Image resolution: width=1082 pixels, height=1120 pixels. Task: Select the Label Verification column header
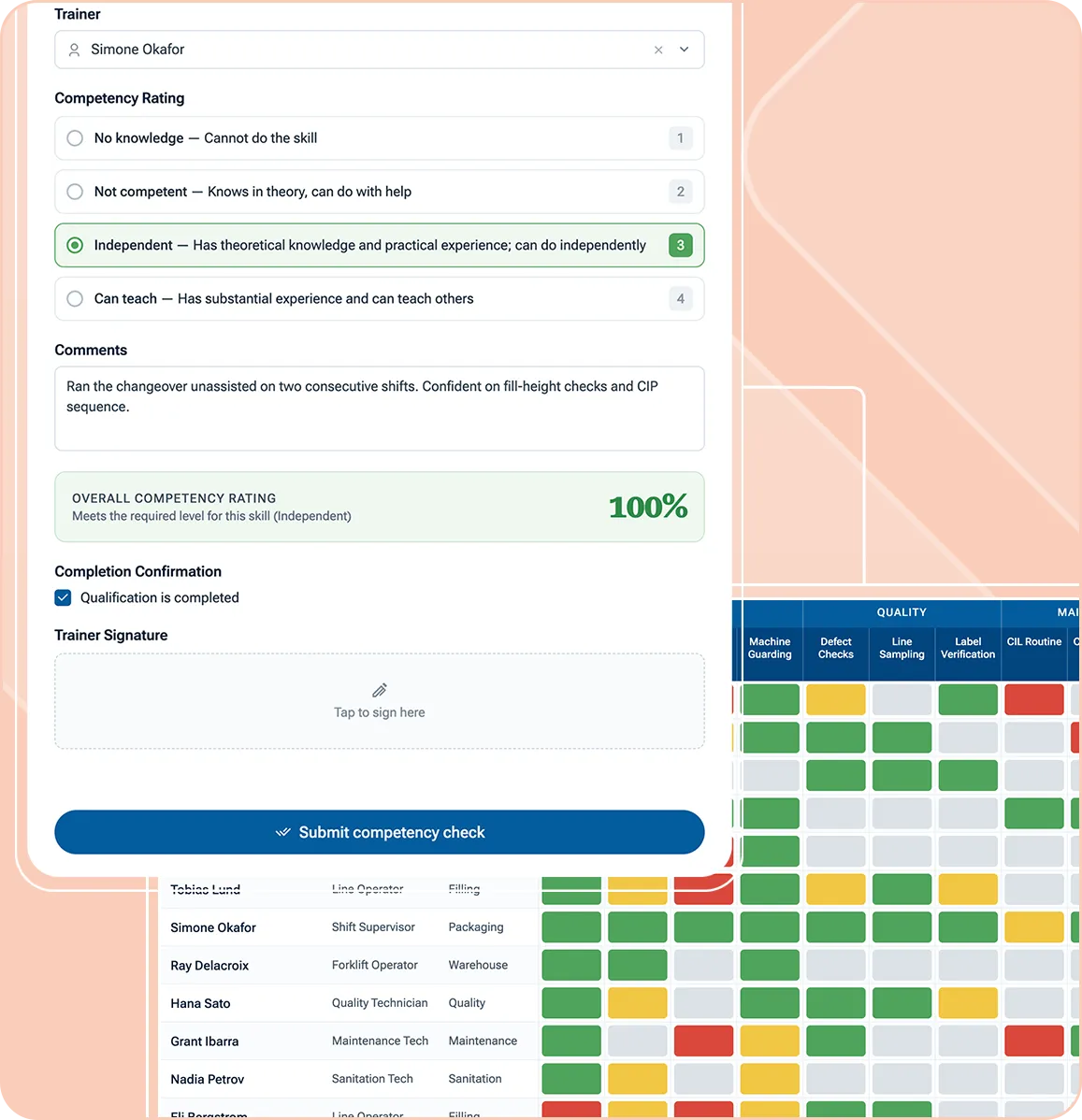tap(968, 648)
